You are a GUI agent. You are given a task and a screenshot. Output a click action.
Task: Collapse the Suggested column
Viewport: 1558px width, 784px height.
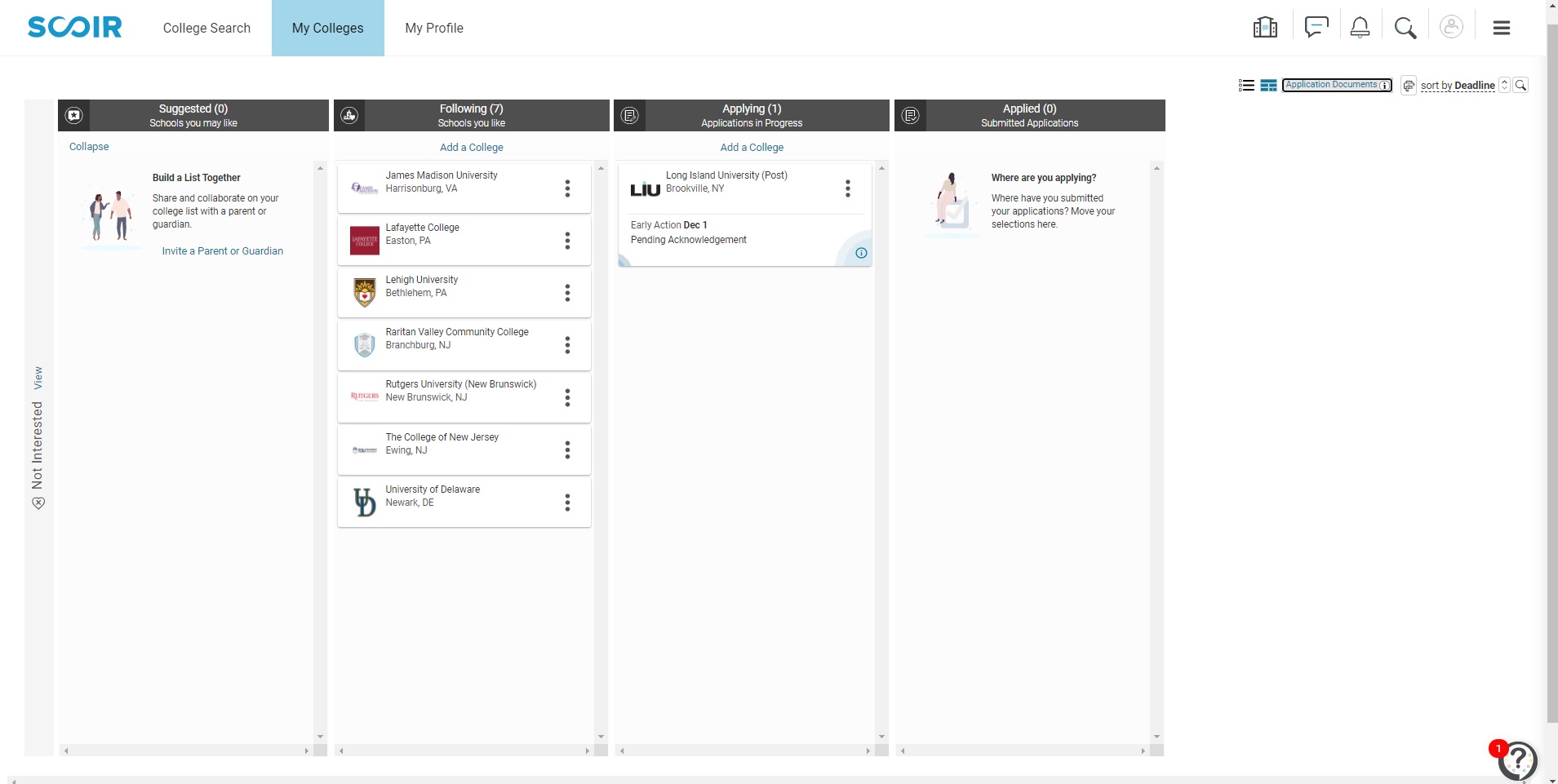[x=89, y=147]
